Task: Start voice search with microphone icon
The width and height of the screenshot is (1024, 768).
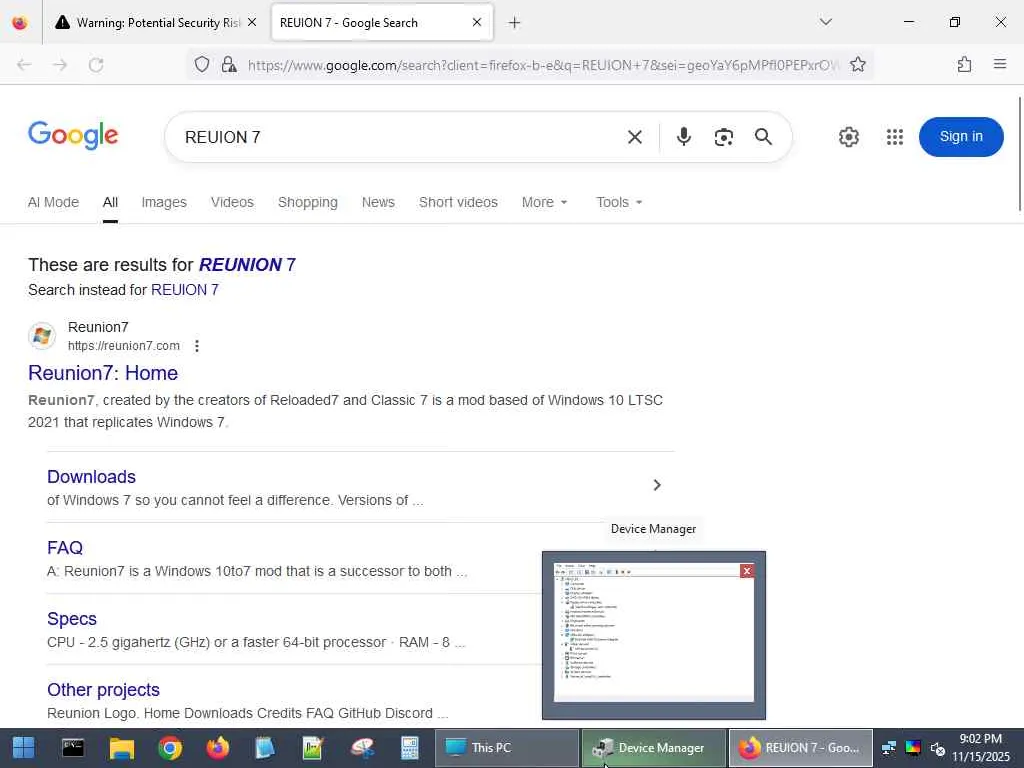Action: (684, 136)
